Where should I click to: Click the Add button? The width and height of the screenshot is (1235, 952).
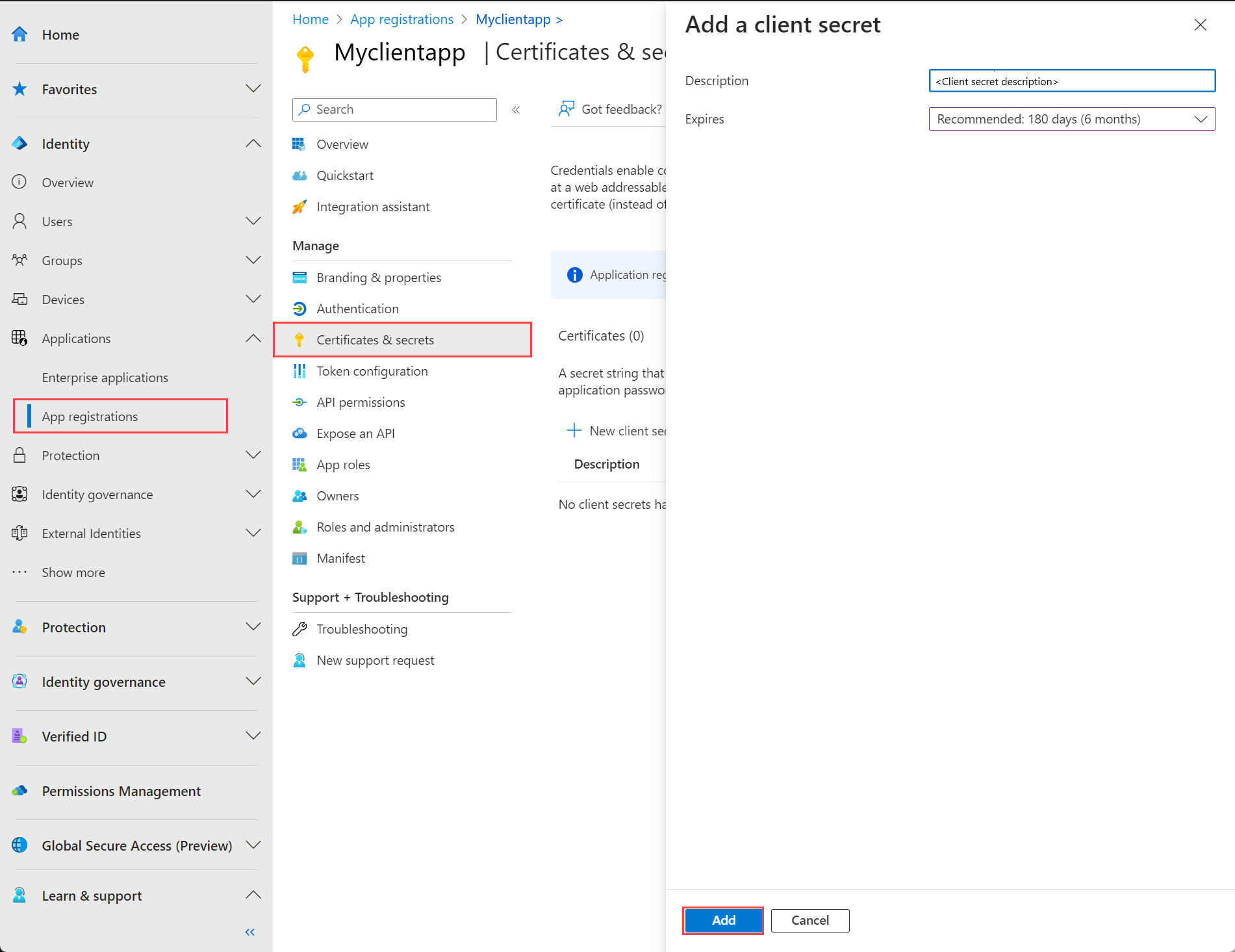click(722, 920)
